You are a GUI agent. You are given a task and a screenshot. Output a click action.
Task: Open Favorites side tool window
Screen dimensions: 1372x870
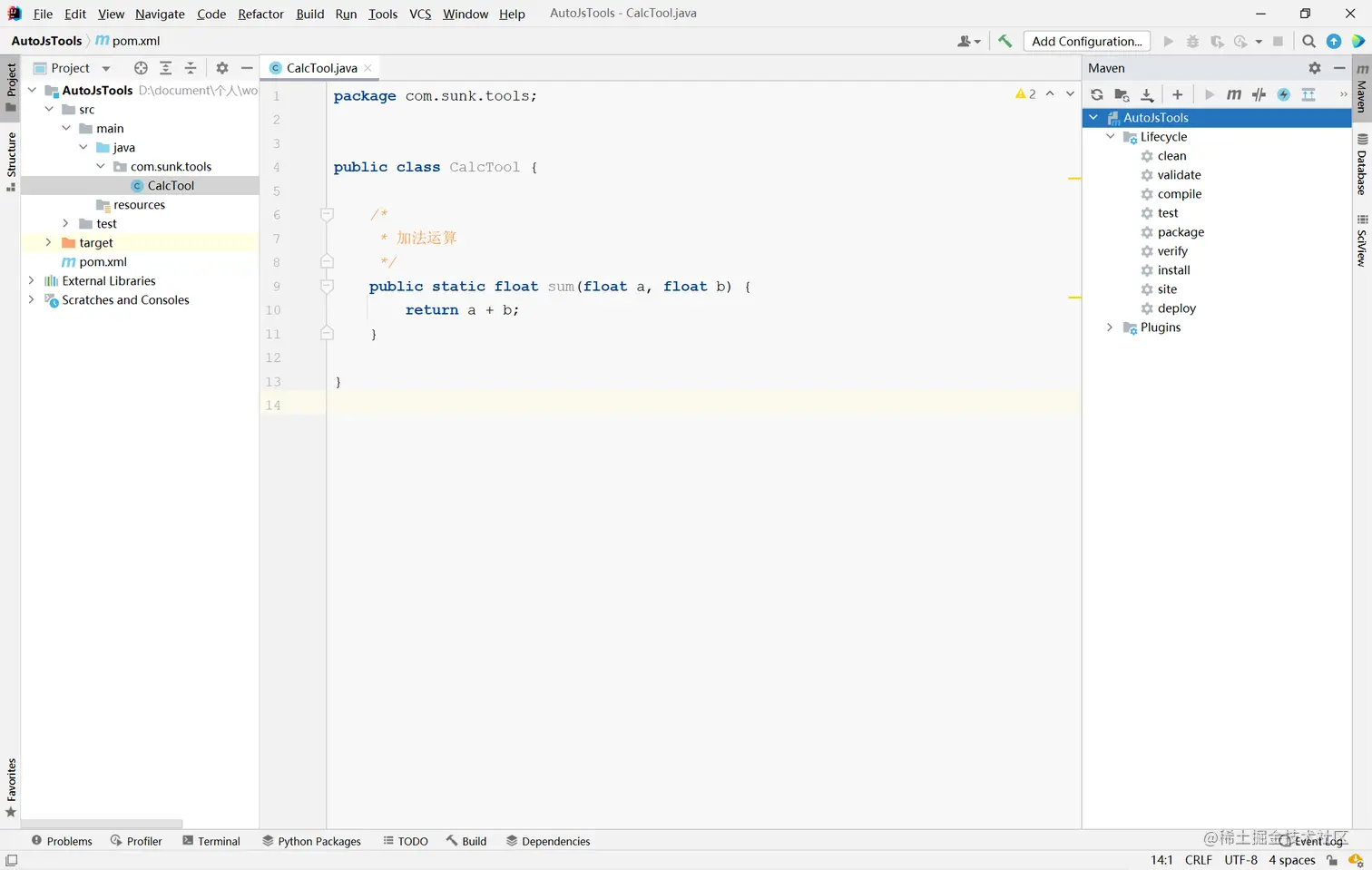click(x=11, y=787)
